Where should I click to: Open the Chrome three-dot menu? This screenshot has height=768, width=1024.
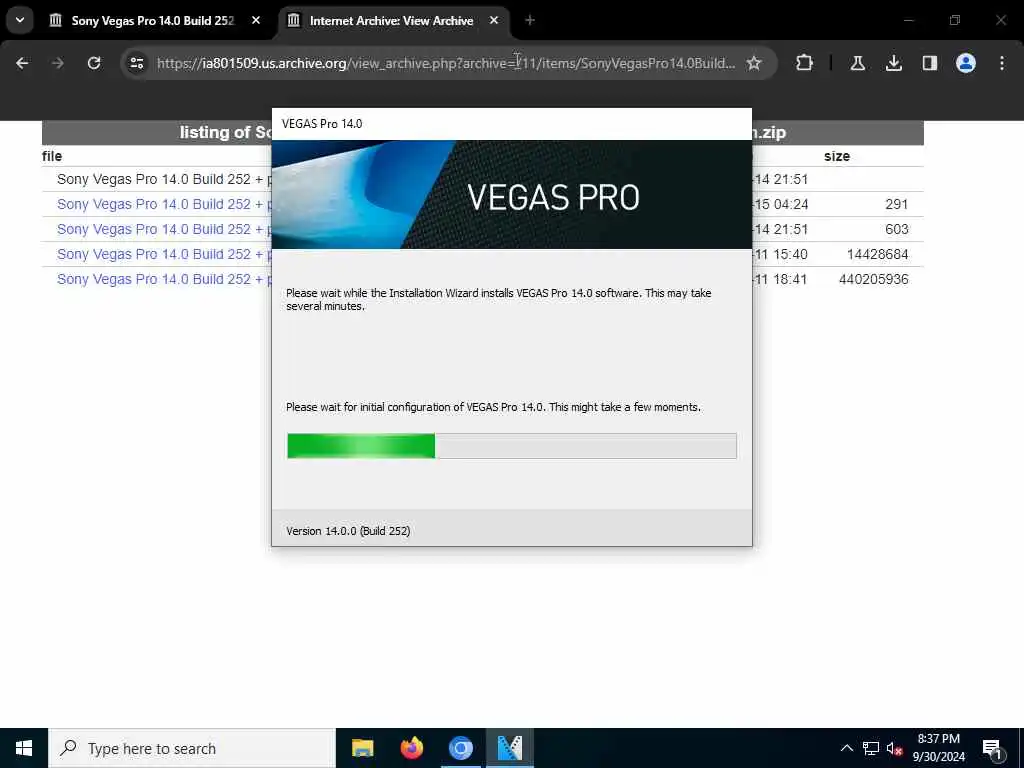(1002, 63)
